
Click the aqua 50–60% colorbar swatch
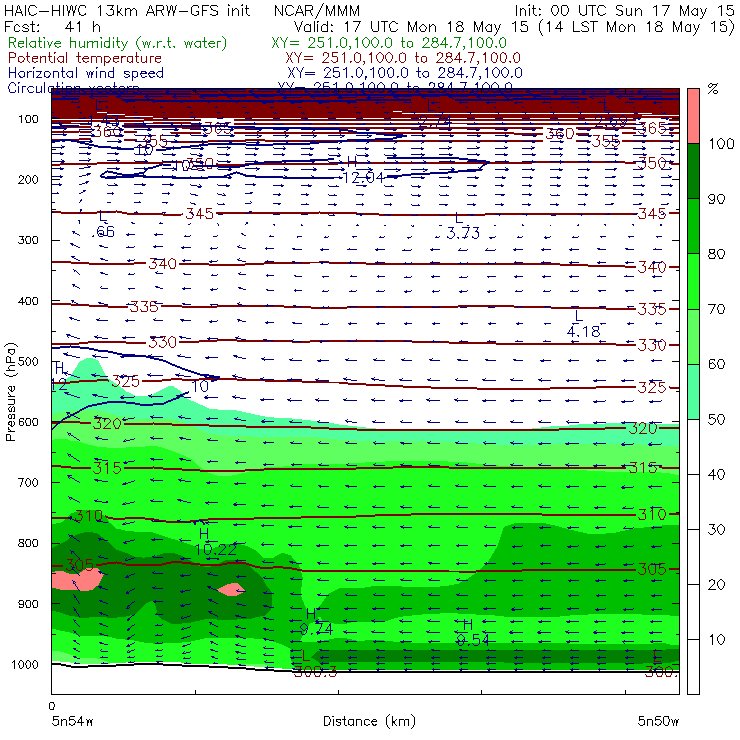(693, 391)
